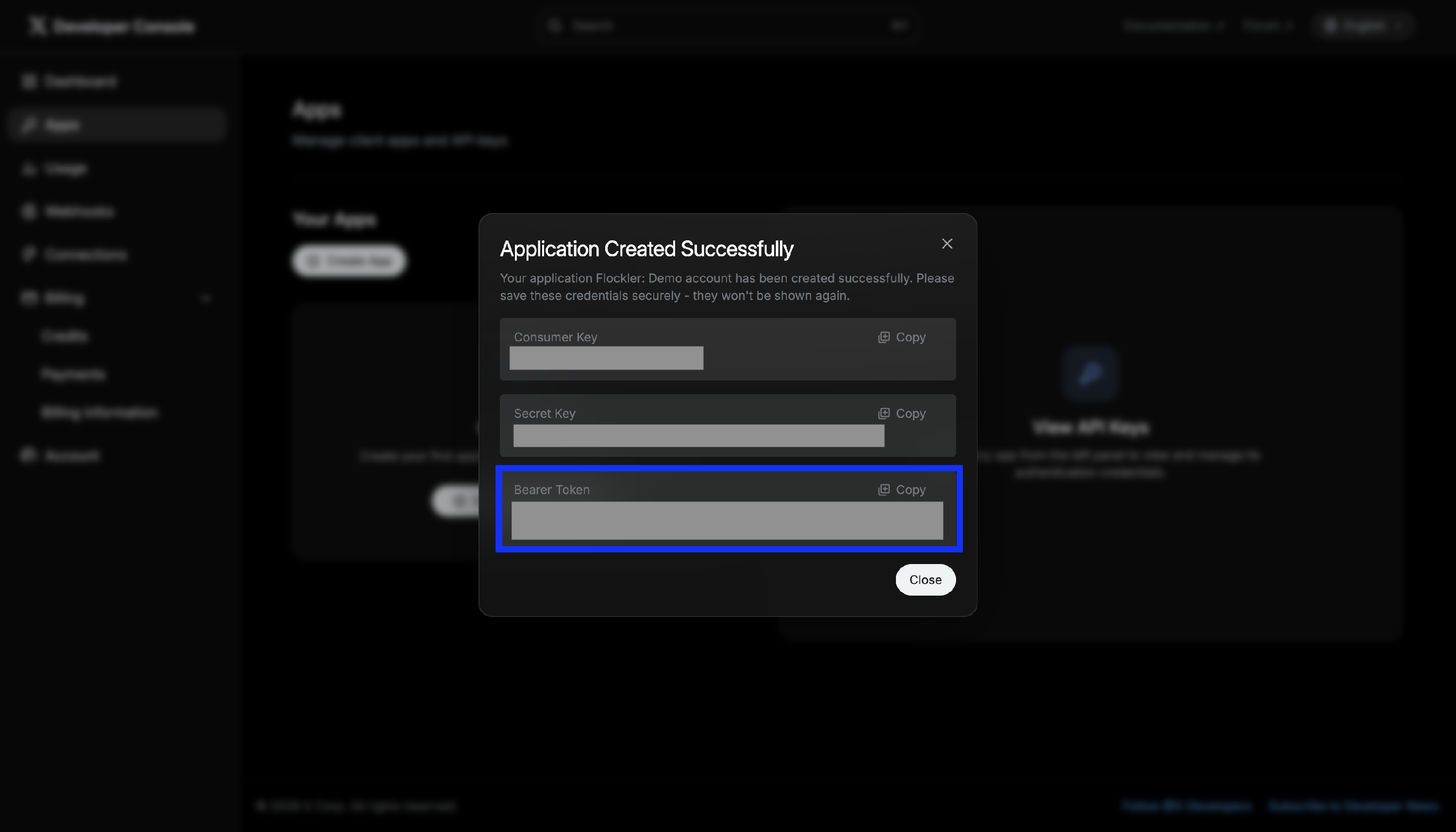Open the Account sidebar item
The height and width of the screenshot is (832, 1456).
pos(71,455)
